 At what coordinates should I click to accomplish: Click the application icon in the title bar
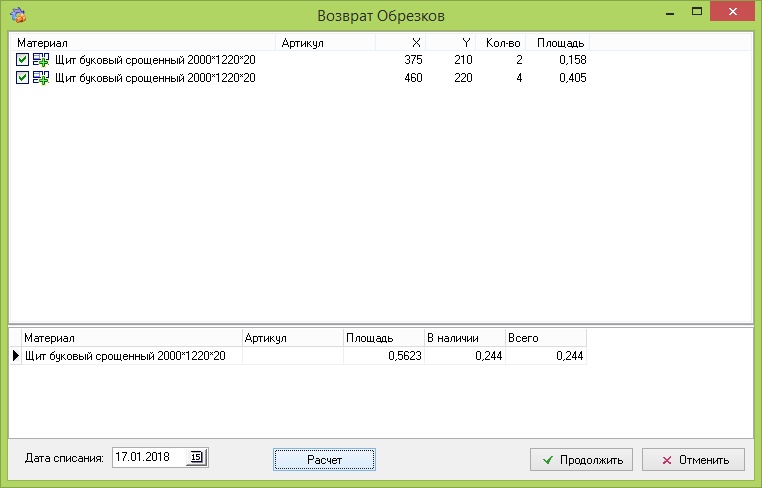(x=18, y=16)
